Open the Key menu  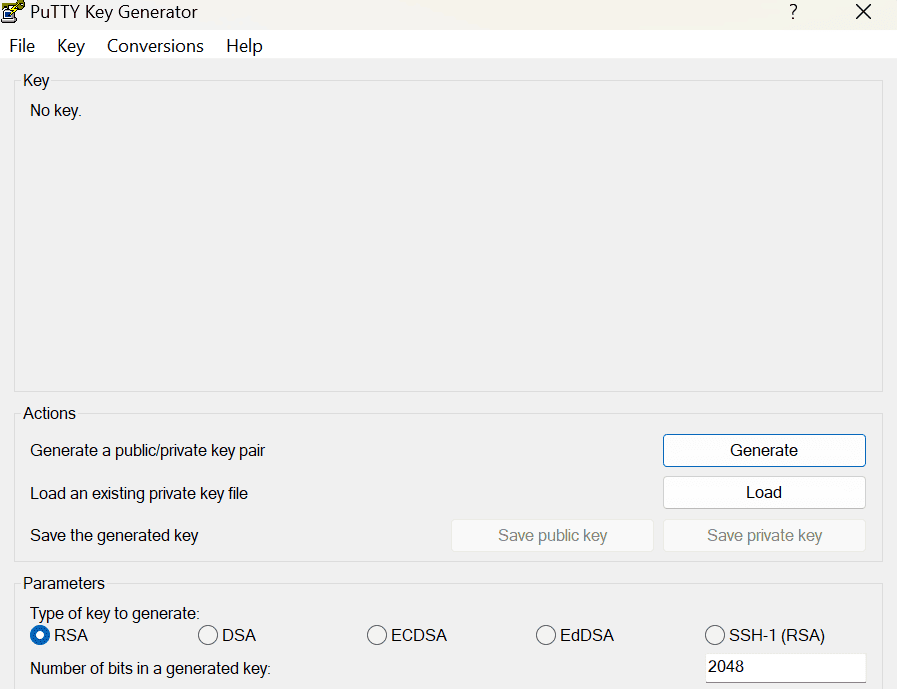(x=71, y=46)
